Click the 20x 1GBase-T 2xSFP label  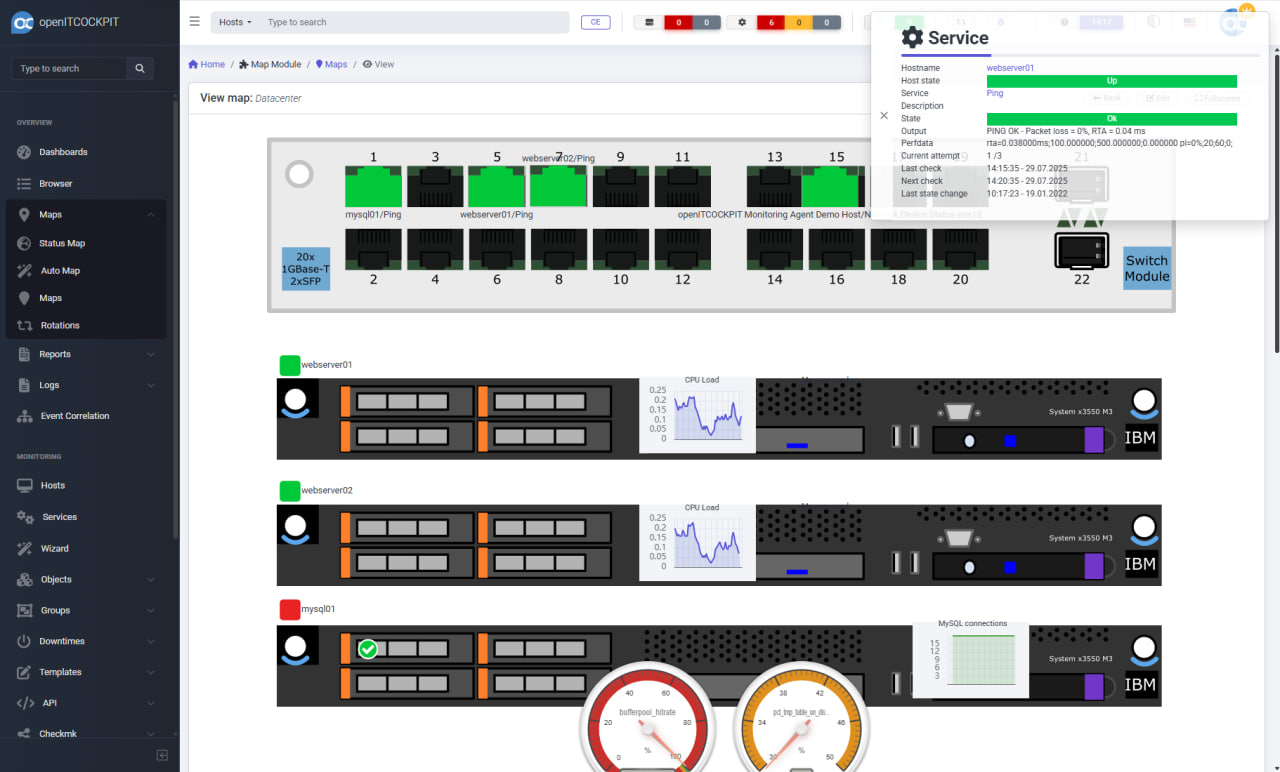(306, 268)
